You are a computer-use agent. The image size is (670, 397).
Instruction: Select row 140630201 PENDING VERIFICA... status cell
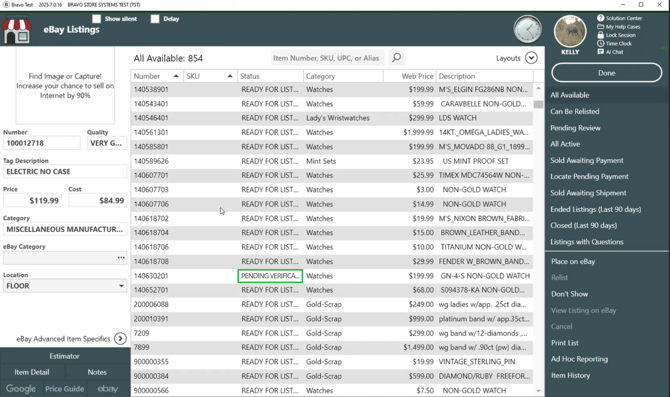pos(270,276)
